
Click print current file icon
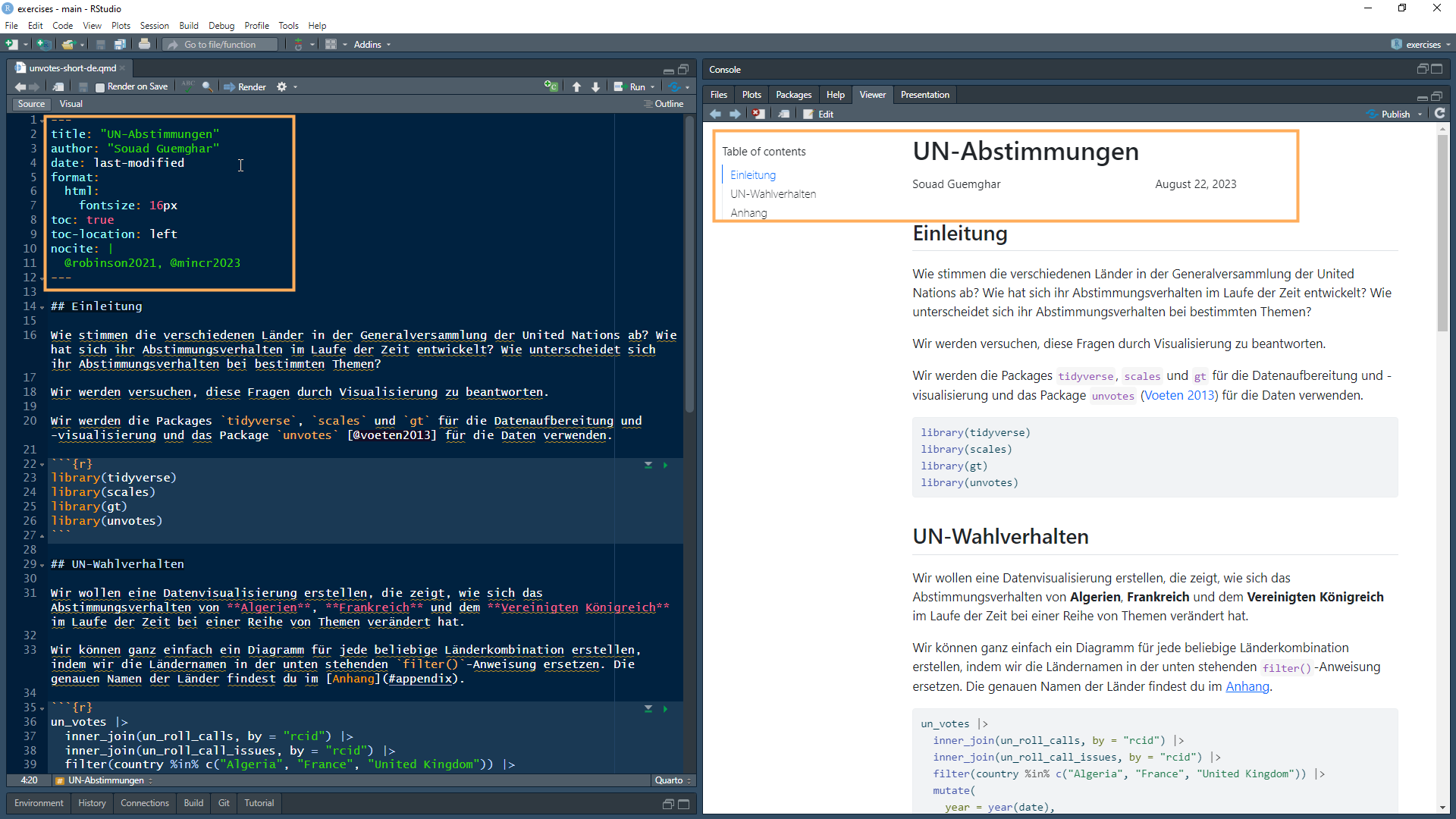point(144,45)
